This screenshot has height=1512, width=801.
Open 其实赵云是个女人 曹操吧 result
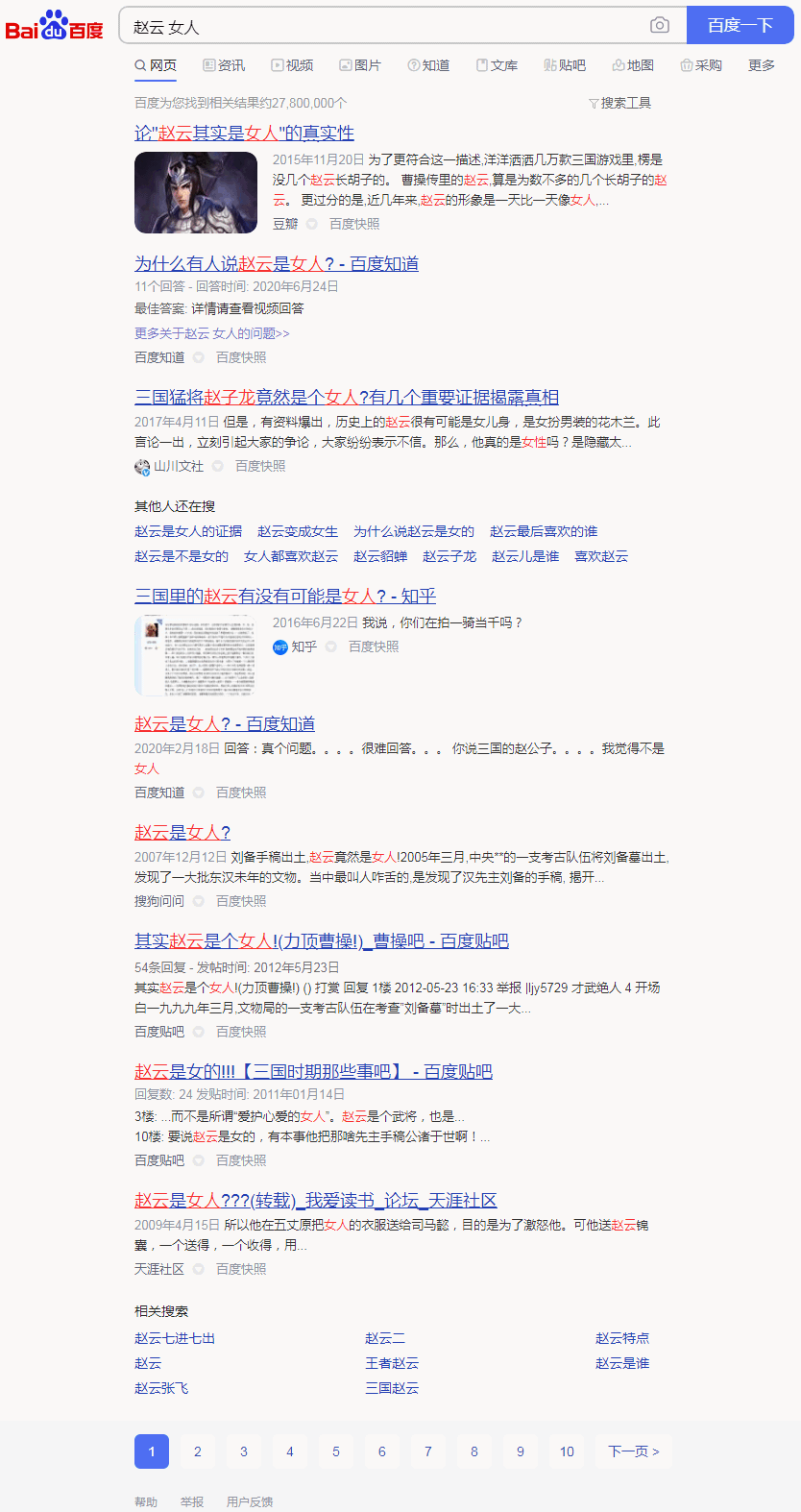coord(322,940)
